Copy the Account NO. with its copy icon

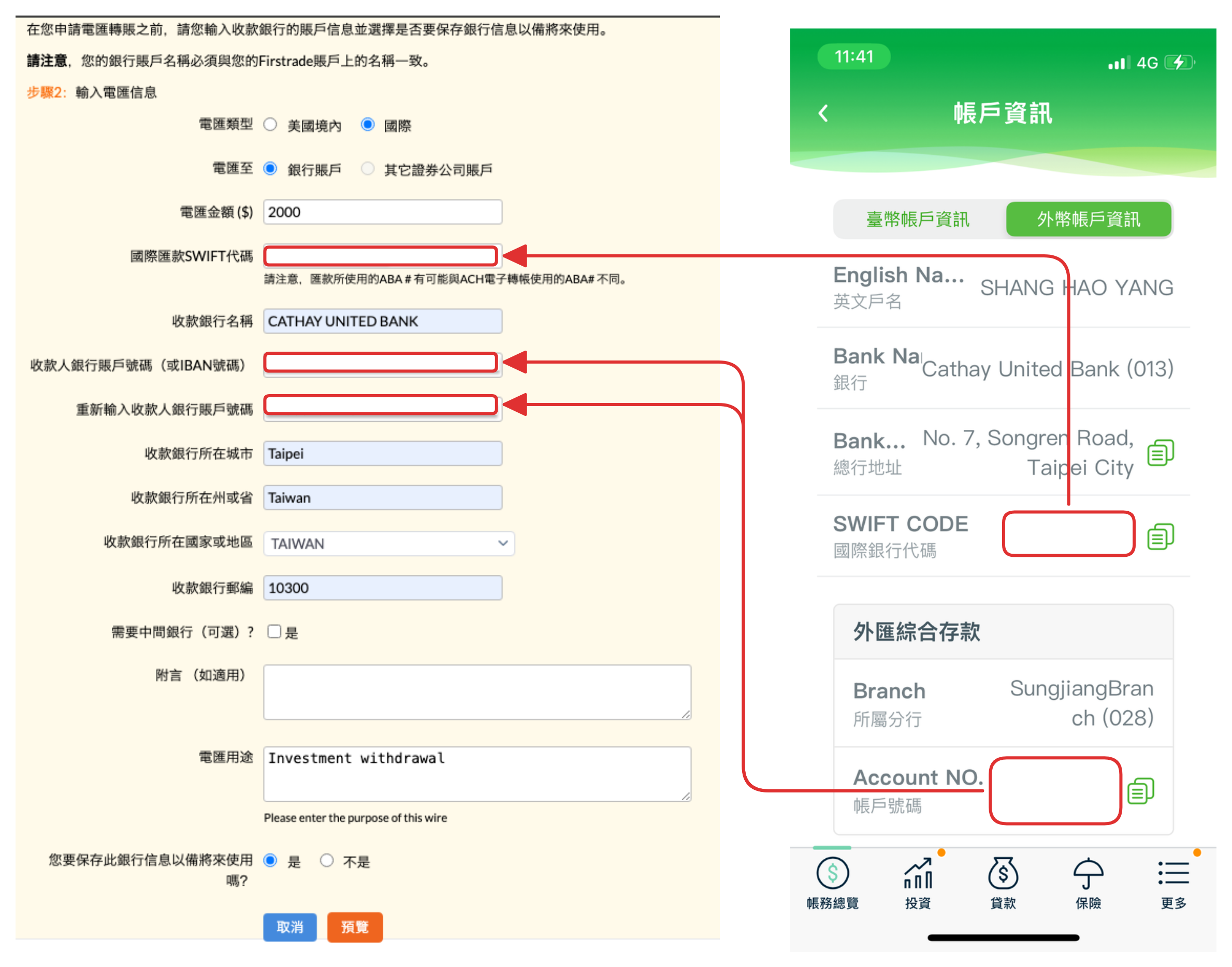click(1141, 791)
